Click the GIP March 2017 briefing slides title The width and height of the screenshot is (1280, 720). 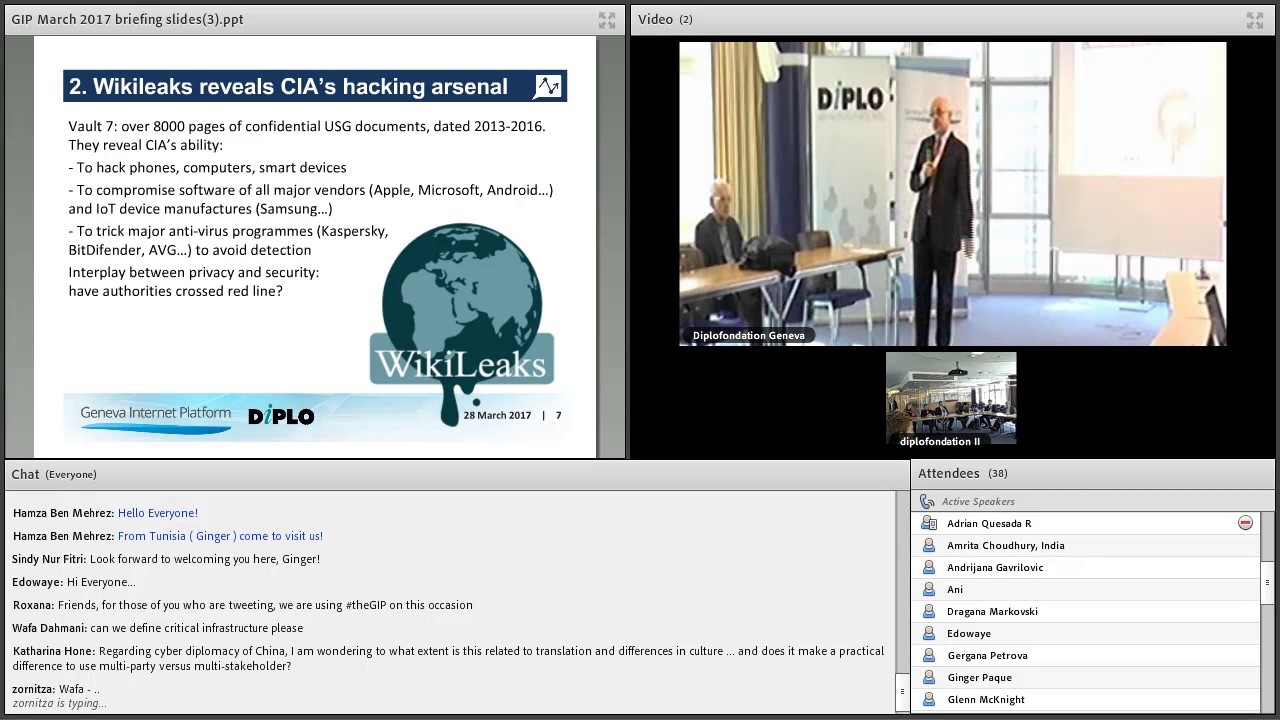click(x=127, y=20)
